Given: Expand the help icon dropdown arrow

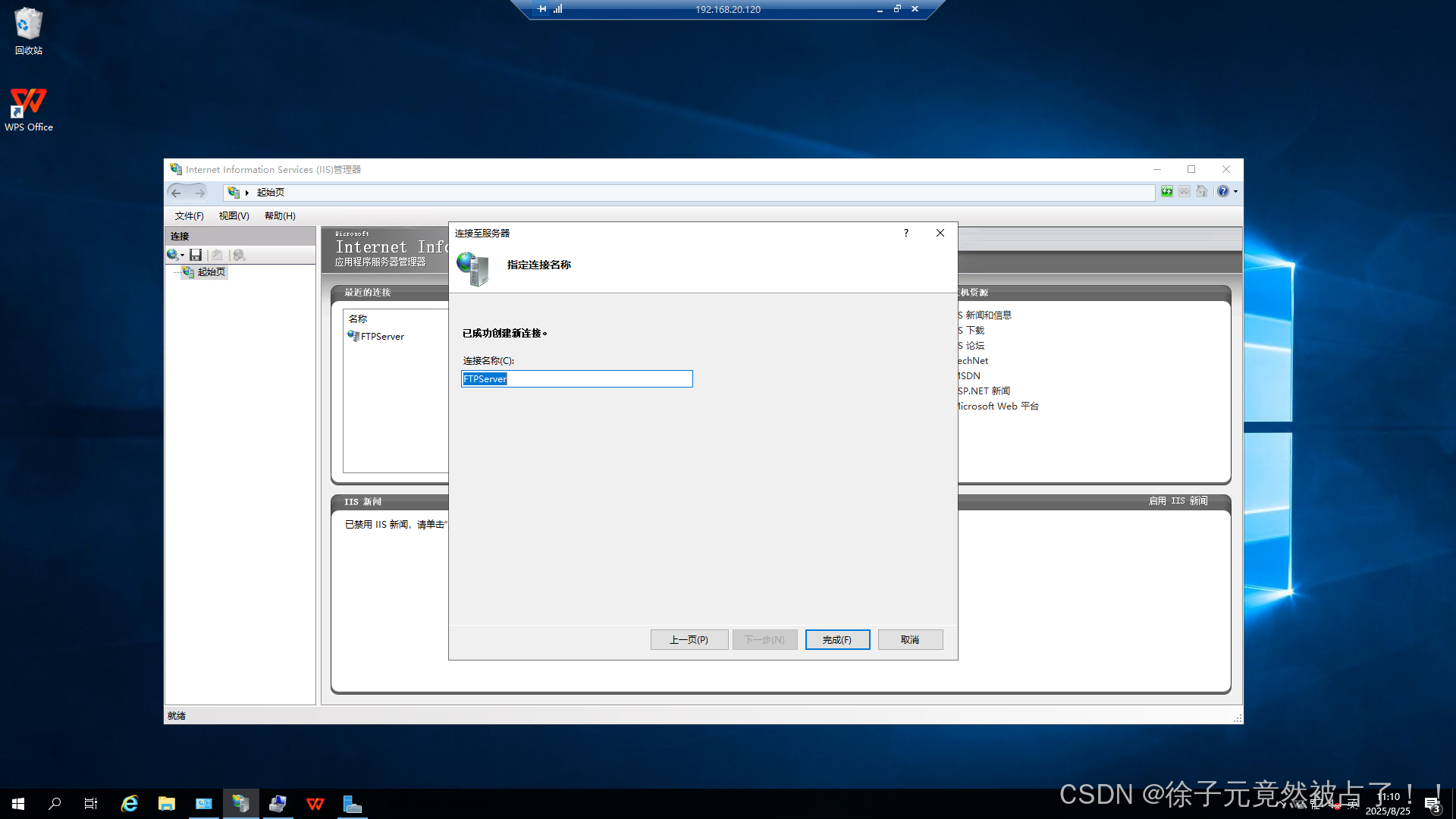Looking at the screenshot, I should [1236, 192].
